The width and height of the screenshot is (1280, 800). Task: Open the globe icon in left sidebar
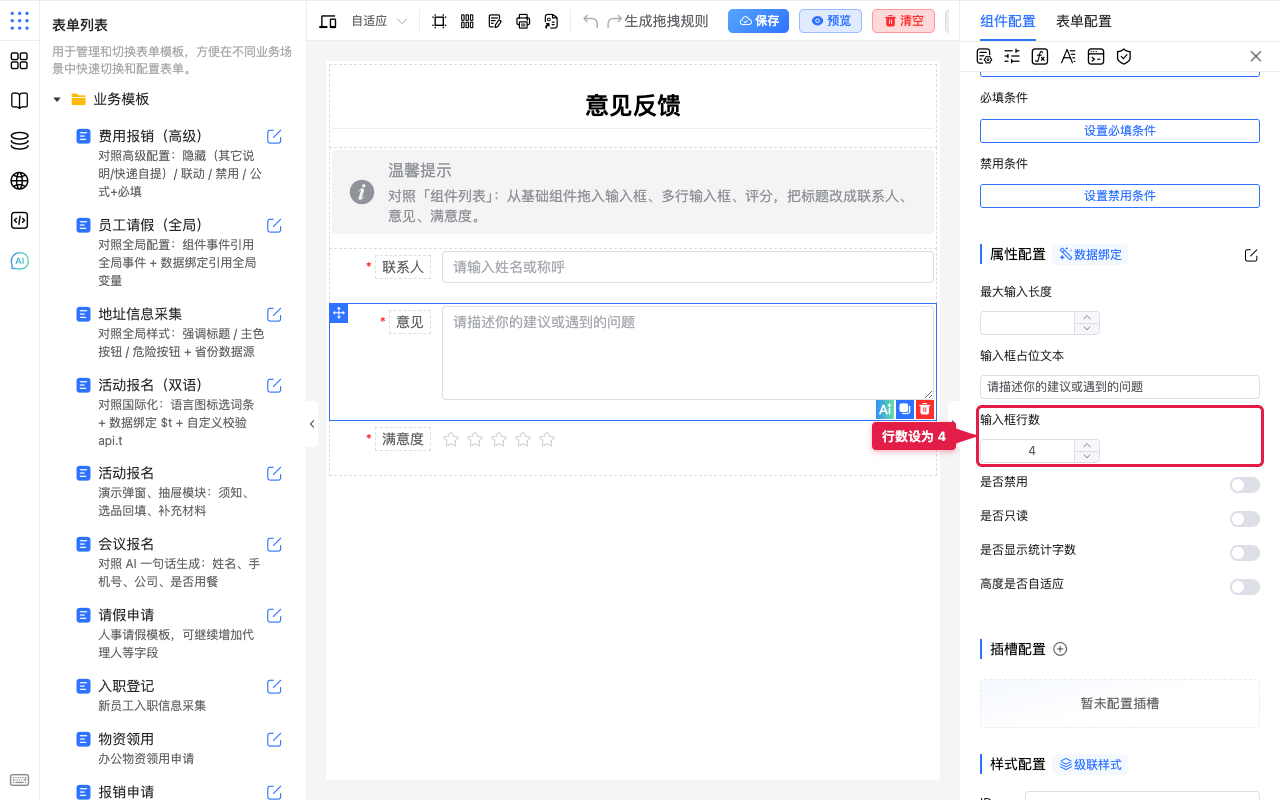(19, 181)
